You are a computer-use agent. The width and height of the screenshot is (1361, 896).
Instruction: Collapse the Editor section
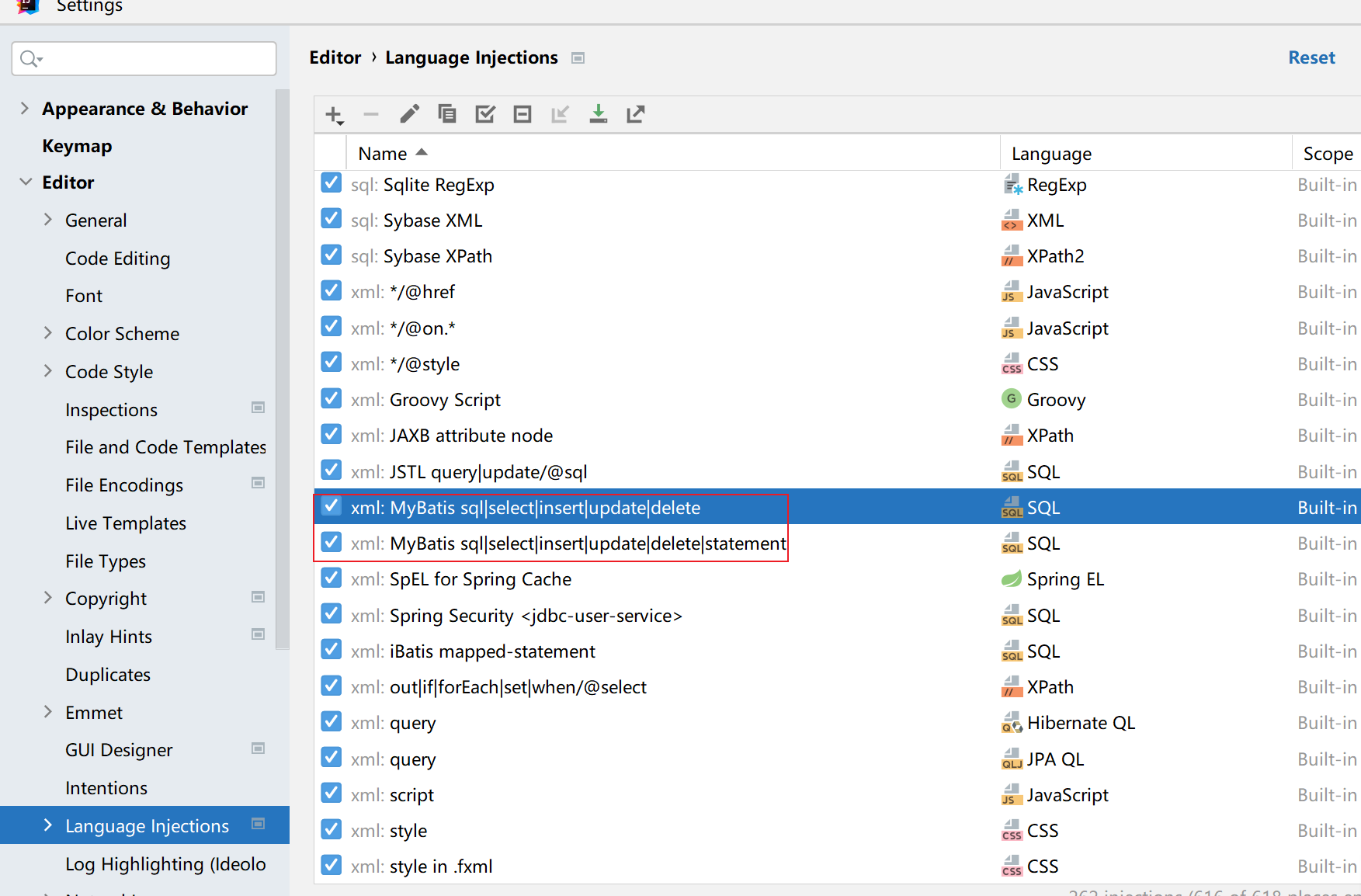pos(25,182)
